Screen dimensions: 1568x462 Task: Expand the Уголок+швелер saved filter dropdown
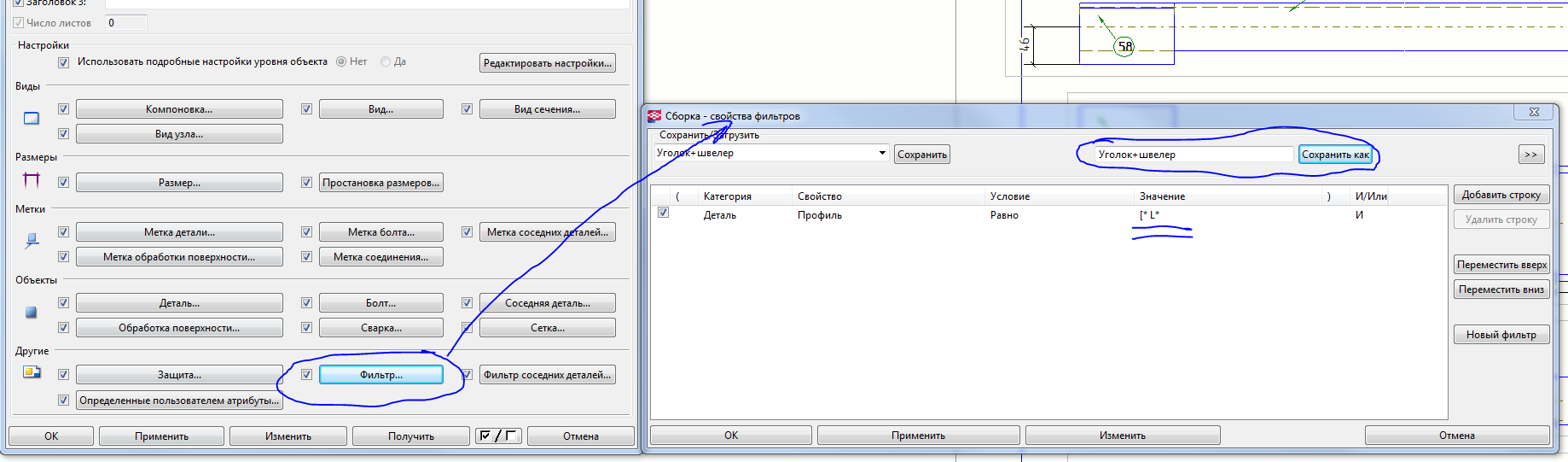[x=882, y=153]
